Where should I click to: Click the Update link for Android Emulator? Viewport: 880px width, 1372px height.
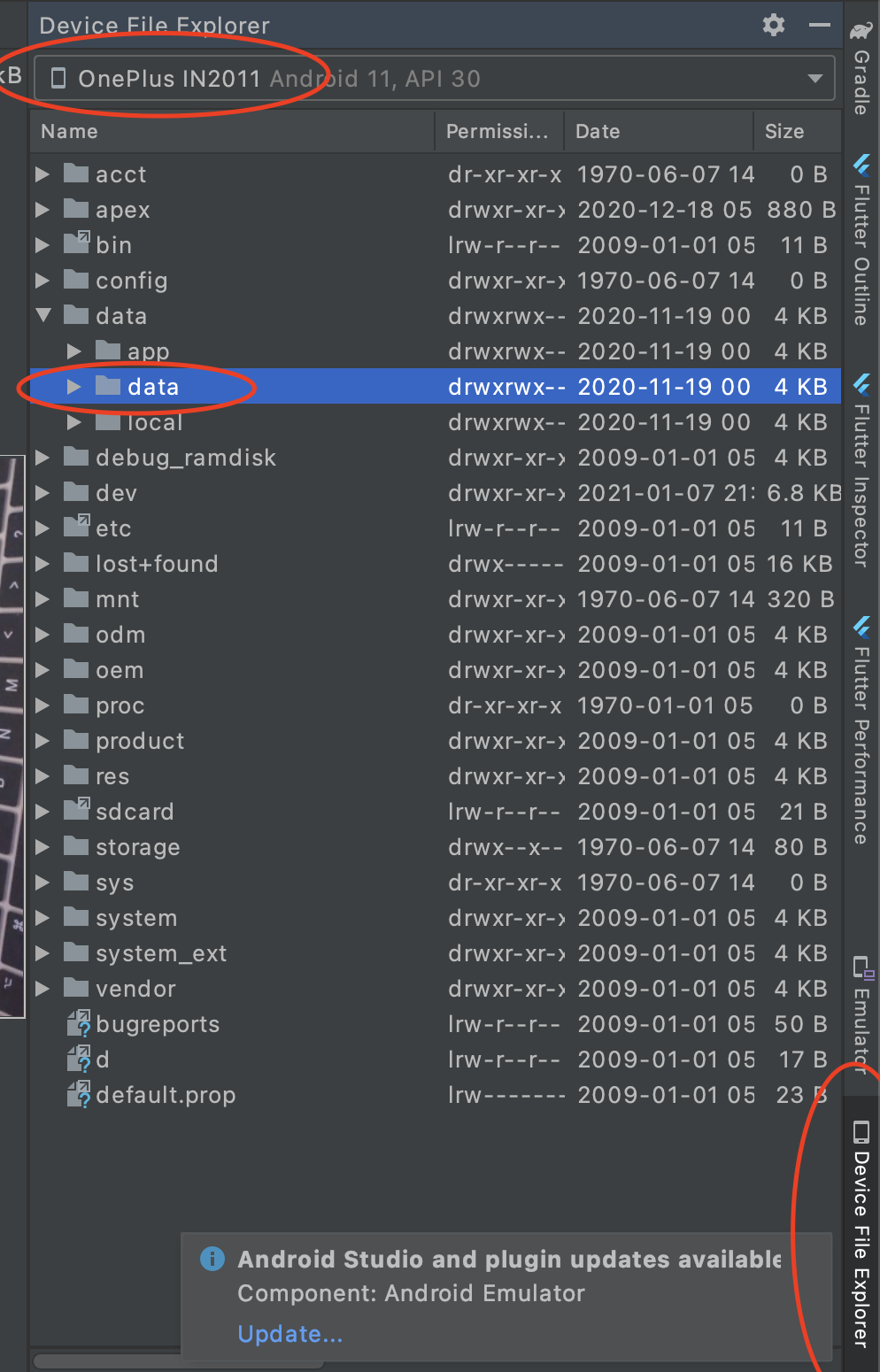pos(289,1334)
